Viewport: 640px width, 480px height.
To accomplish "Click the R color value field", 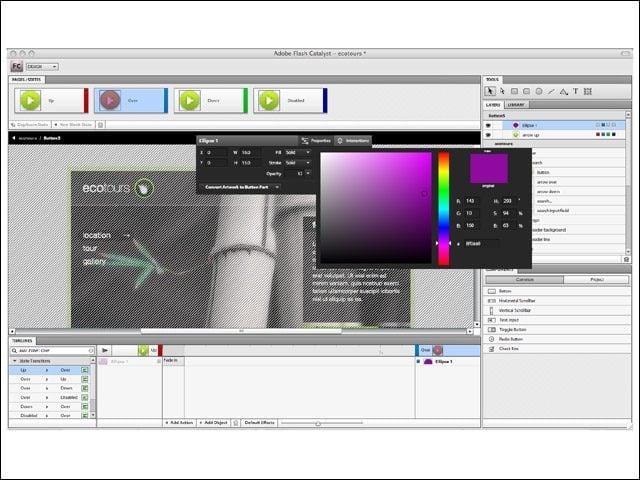I will click(x=472, y=201).
